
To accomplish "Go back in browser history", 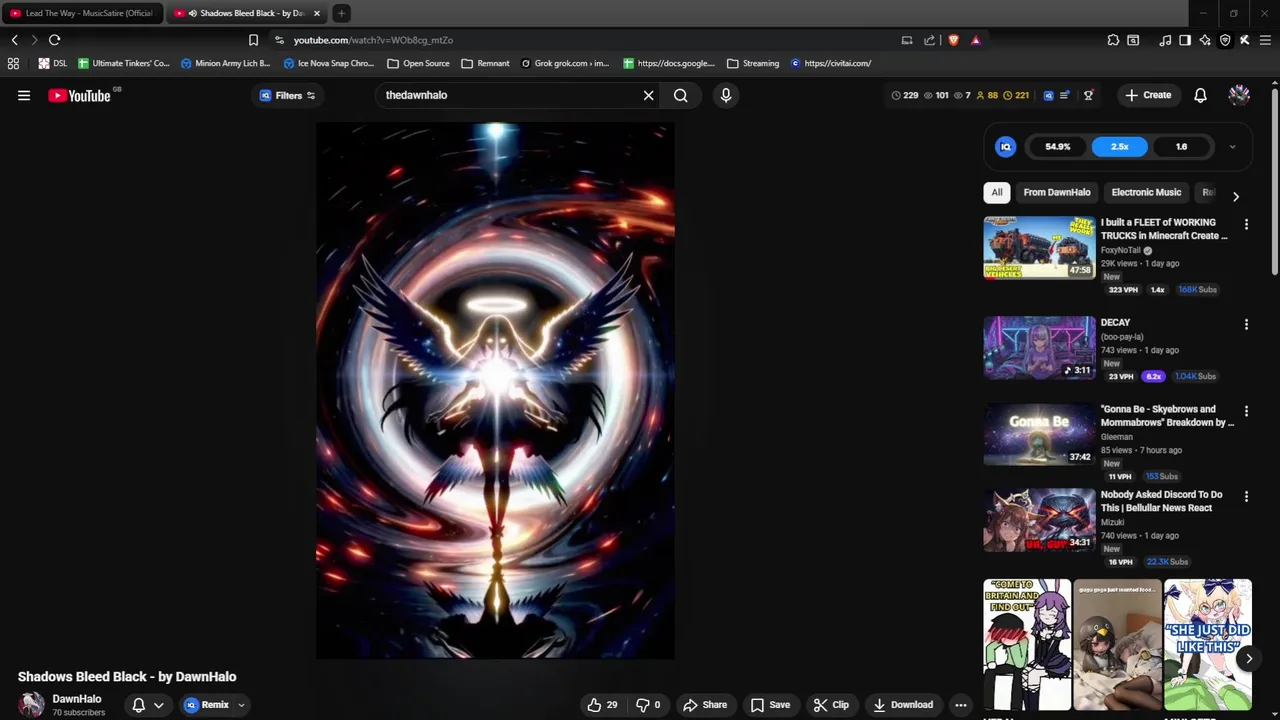I will (x=14, y=40).
